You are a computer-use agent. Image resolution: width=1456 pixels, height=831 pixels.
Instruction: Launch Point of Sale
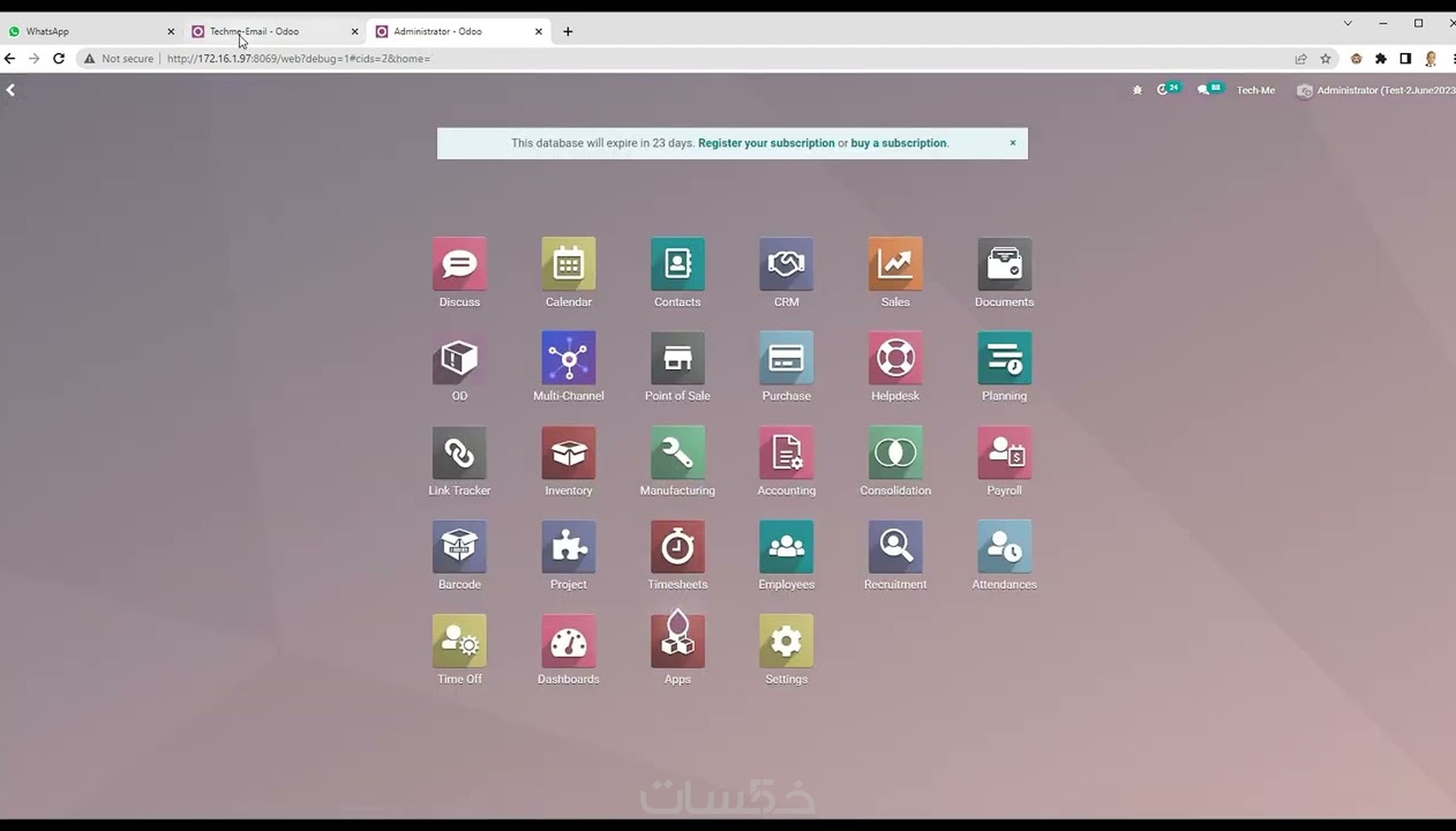pos(677,358)
